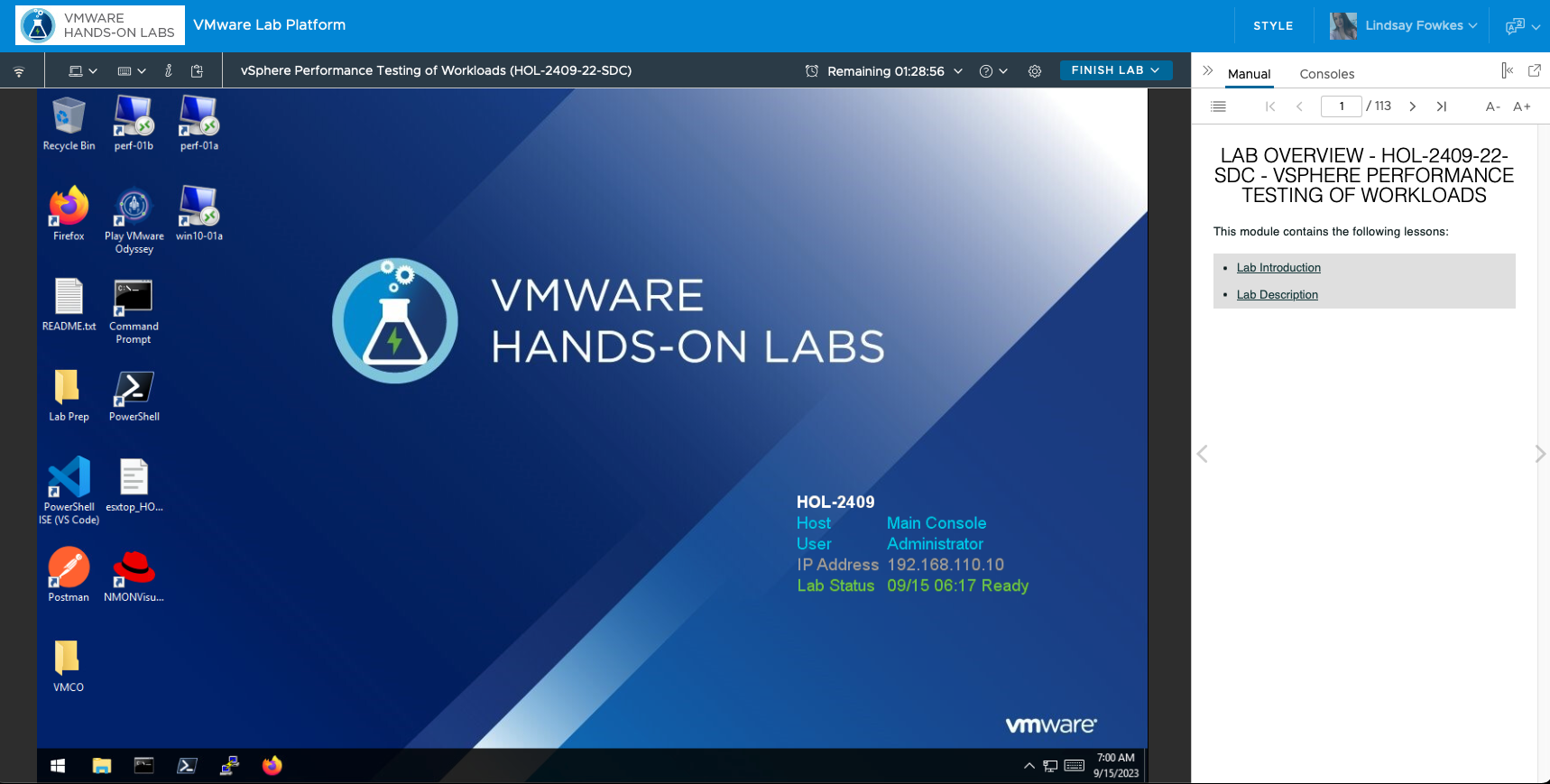Open PowerShell from the taskbar
Image resolution: width=1550 pixels, height=784 pixels.
click(x=187, y=766)
